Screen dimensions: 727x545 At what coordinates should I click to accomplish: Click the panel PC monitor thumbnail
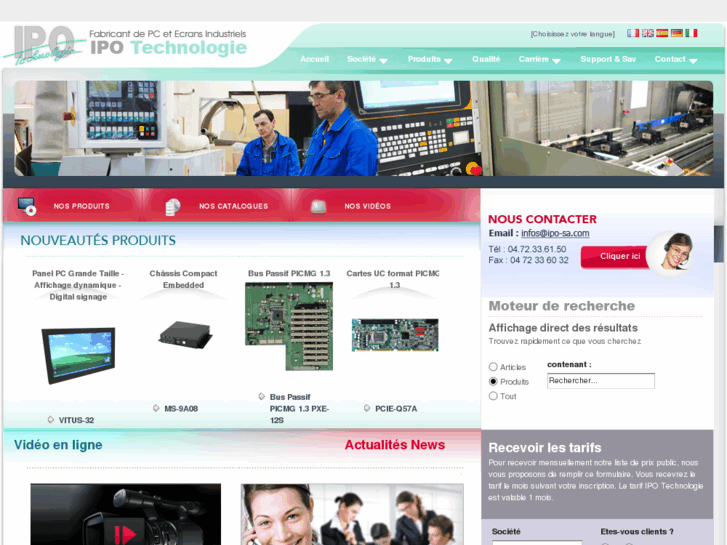coord(78,355)
